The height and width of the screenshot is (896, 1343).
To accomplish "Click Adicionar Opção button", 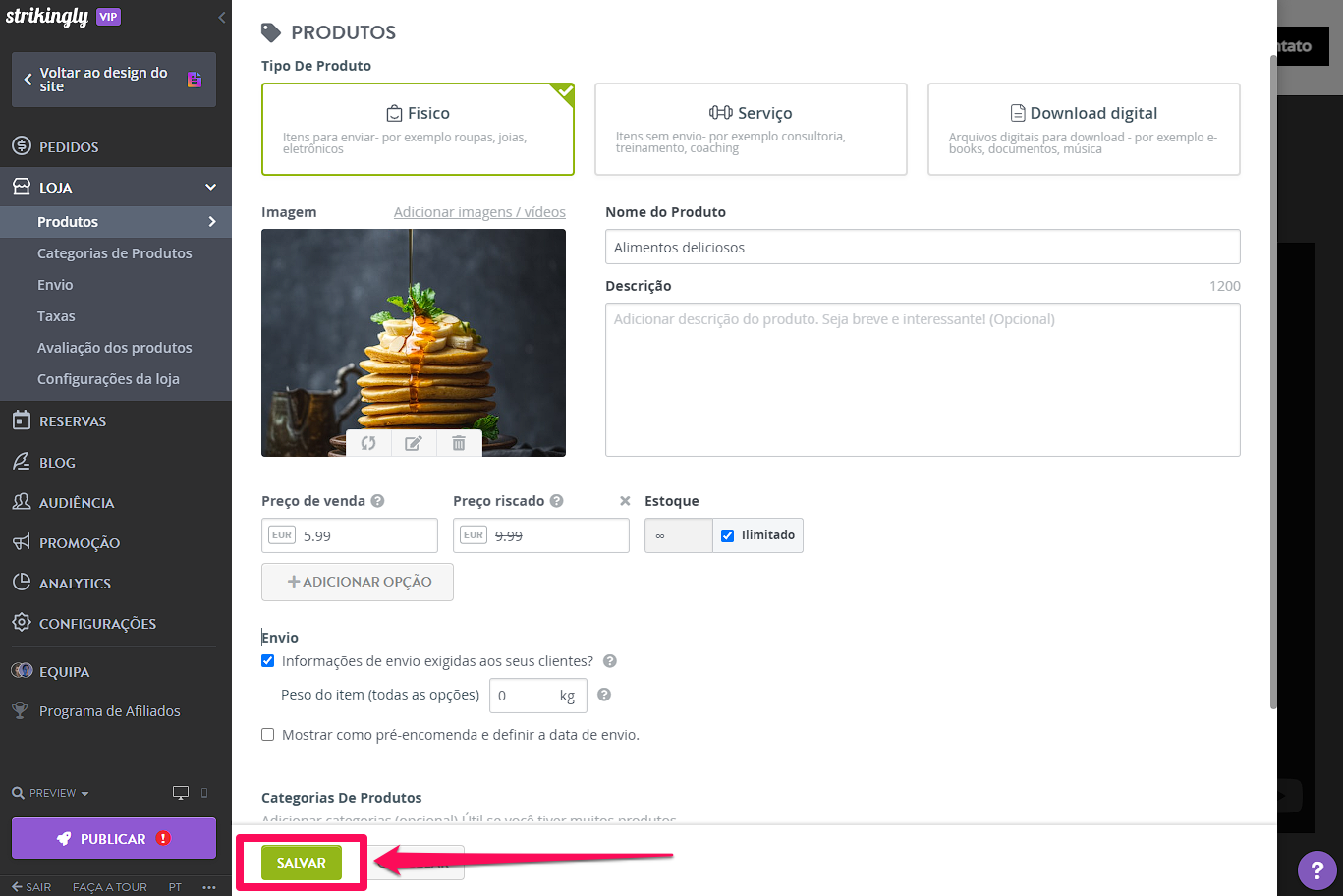I will click(358, 582).
